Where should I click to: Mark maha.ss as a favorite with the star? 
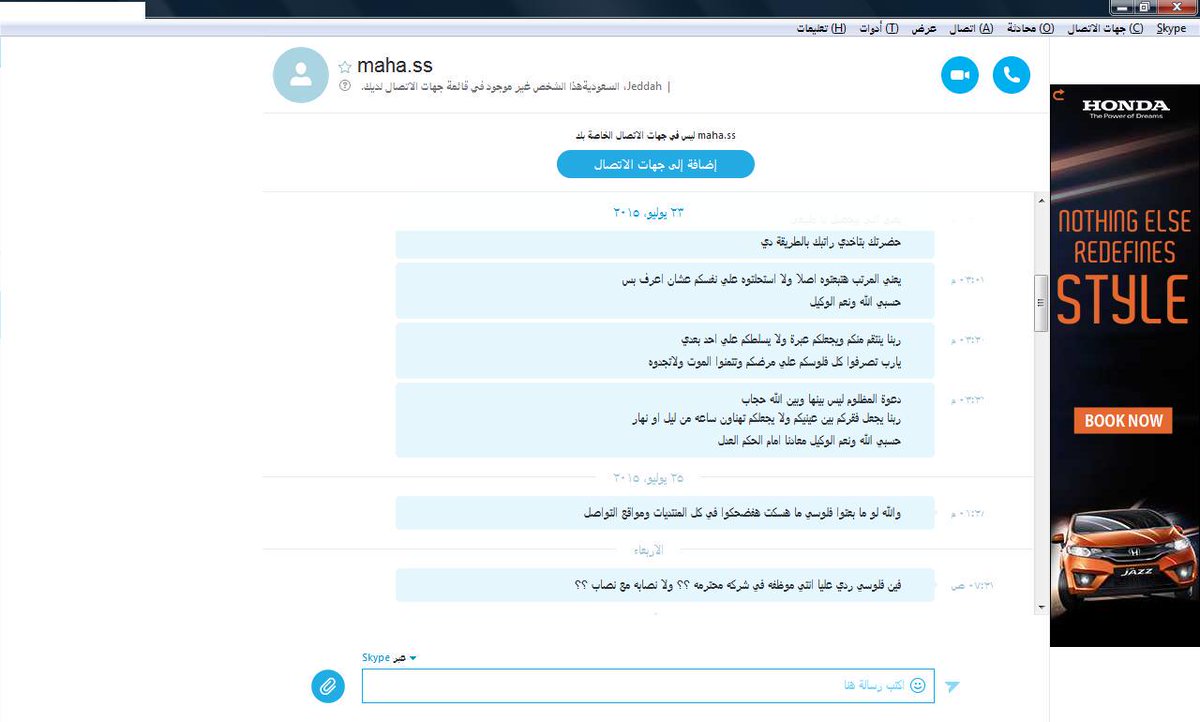[345, 67]
